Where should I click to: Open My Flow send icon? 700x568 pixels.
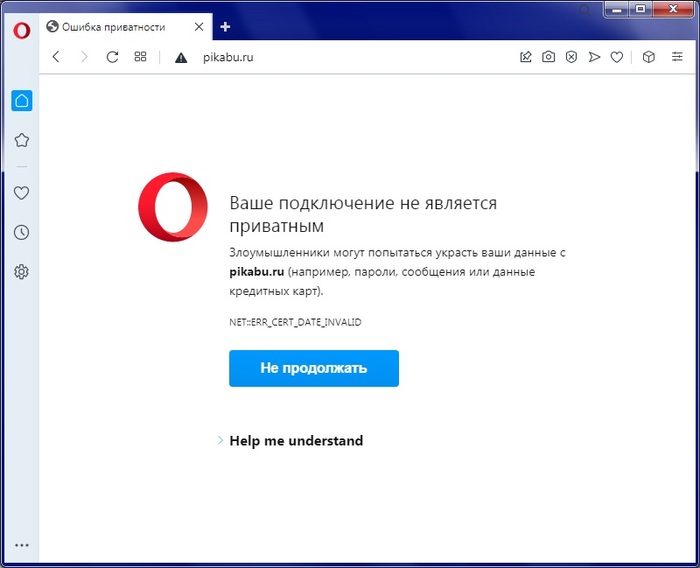tap(594, 57)
